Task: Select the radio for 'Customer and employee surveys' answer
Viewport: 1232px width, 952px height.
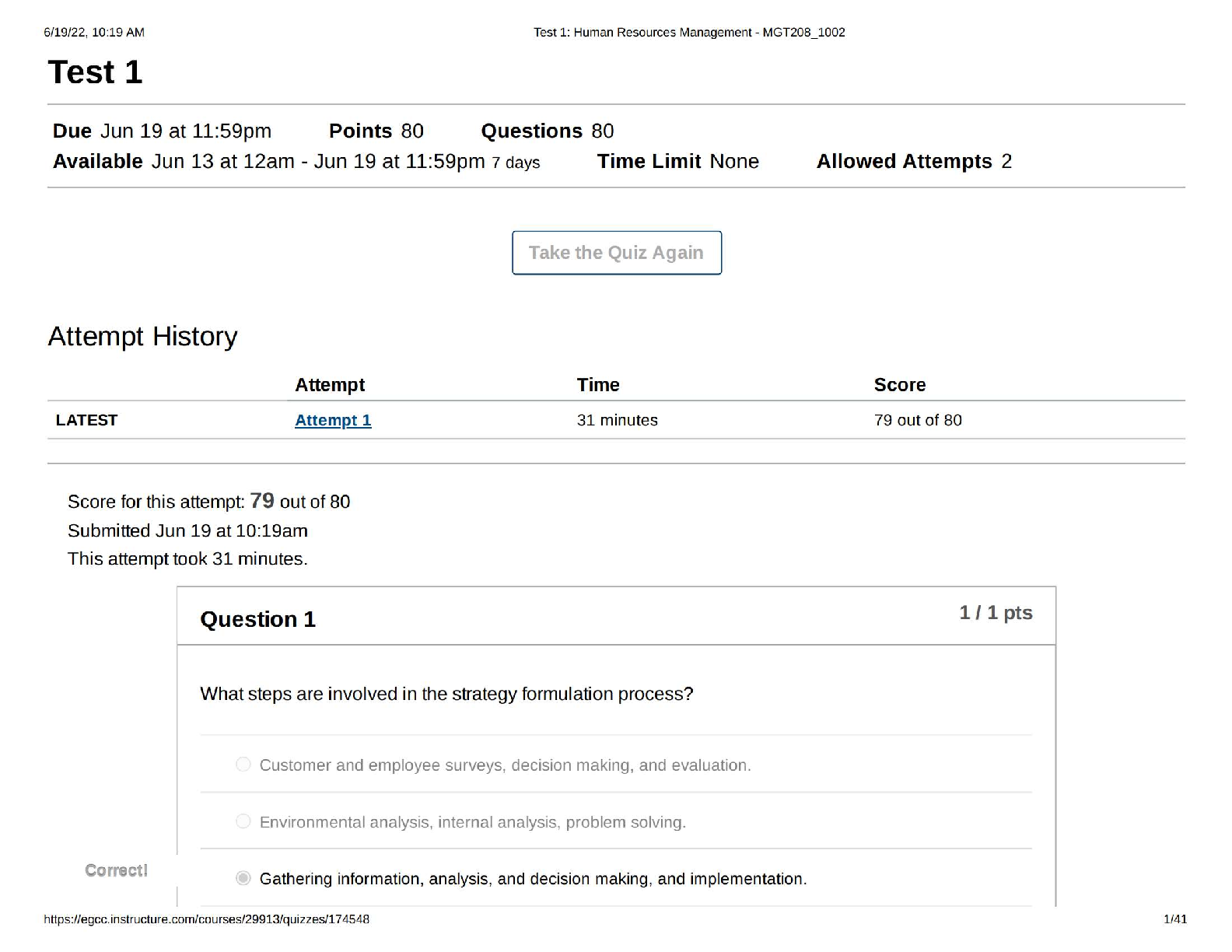Action: (x=243, y=765)
